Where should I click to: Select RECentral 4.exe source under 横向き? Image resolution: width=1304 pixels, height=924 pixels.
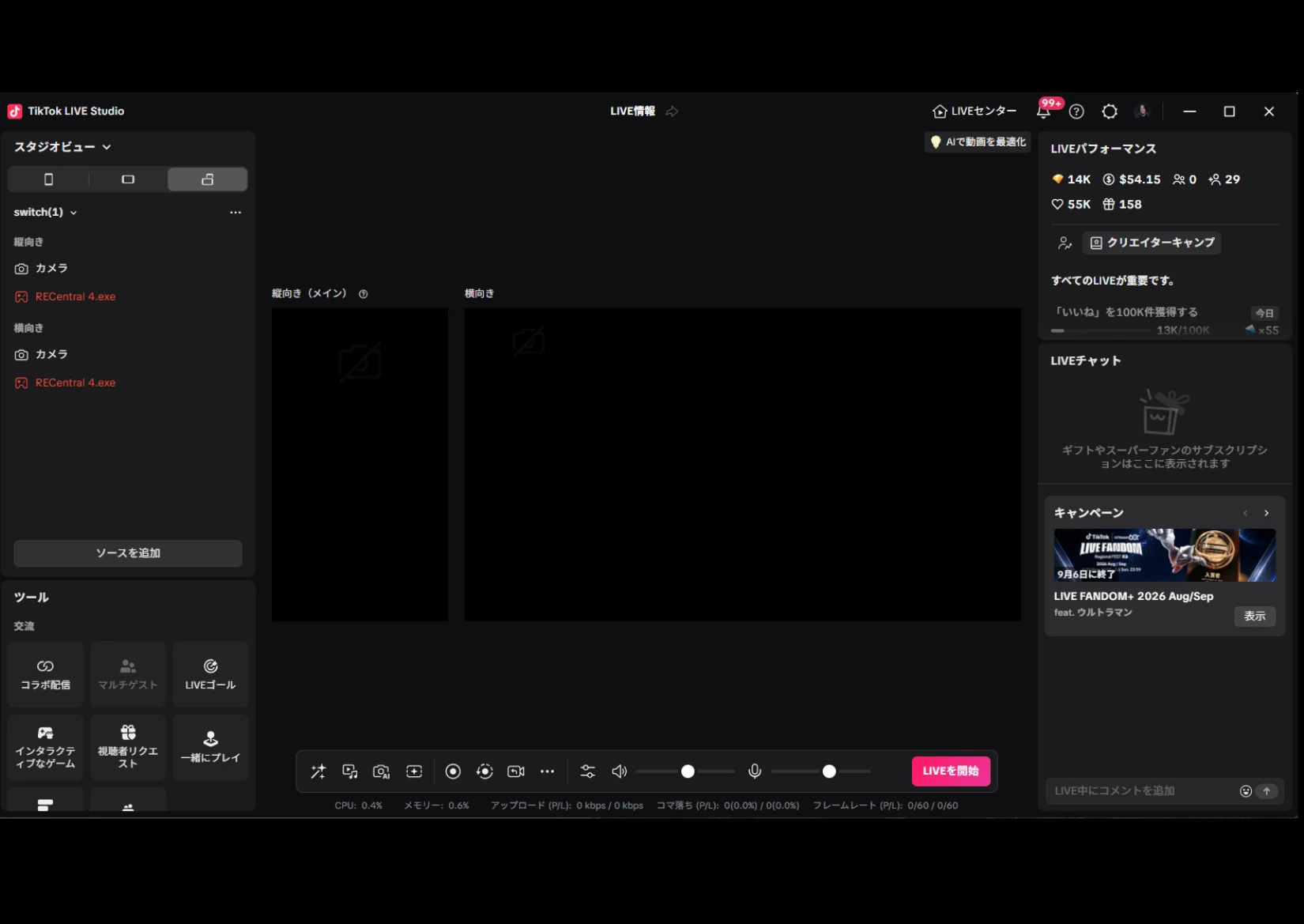click(x=128, y=383)
